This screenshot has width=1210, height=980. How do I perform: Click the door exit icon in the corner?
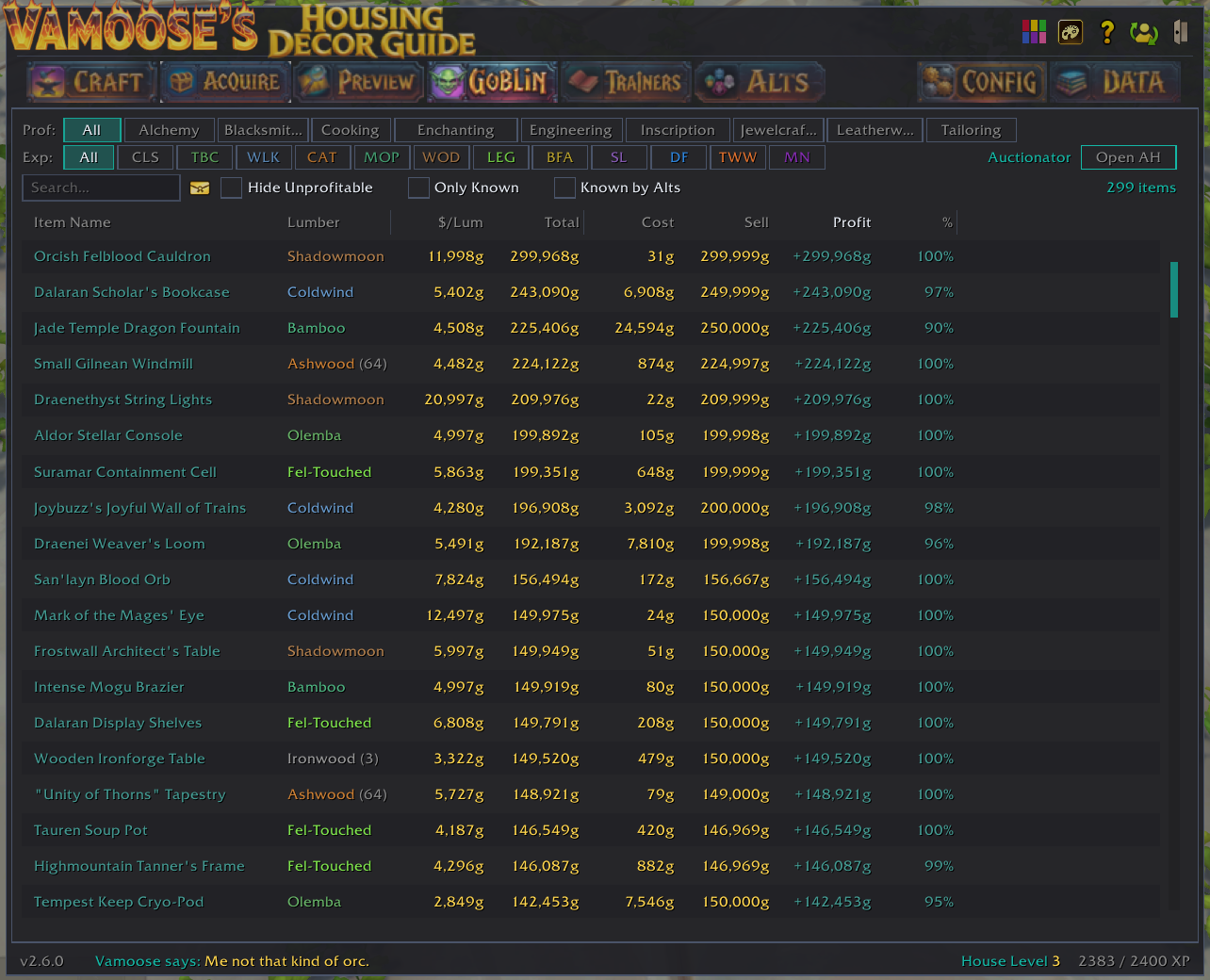click(1180, 31)
